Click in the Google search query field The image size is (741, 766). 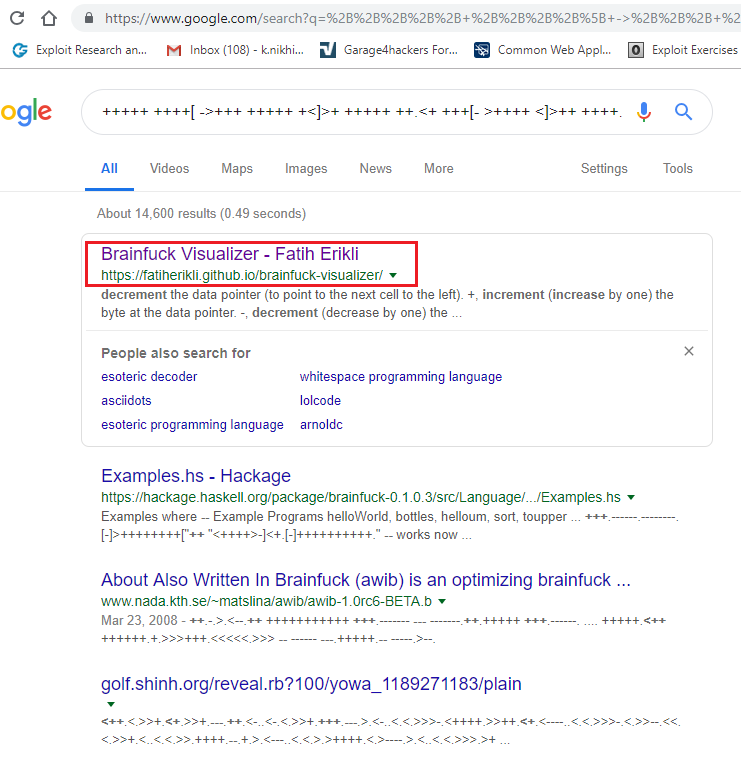360,112
